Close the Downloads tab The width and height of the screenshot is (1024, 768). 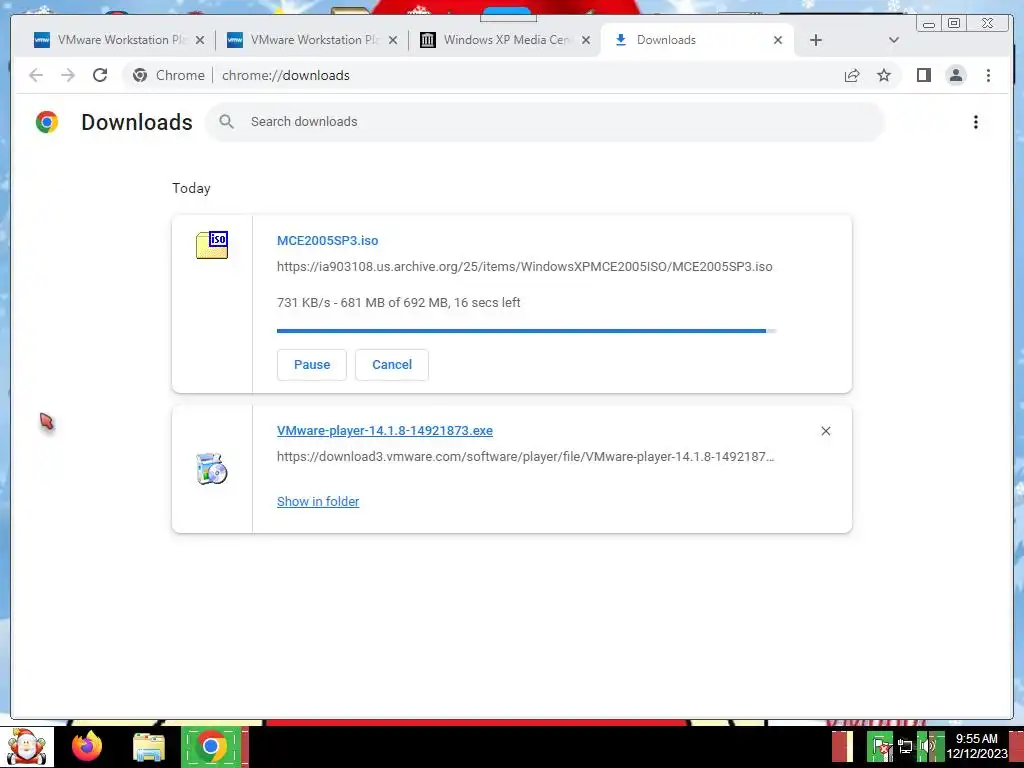(x=778, y=40)
